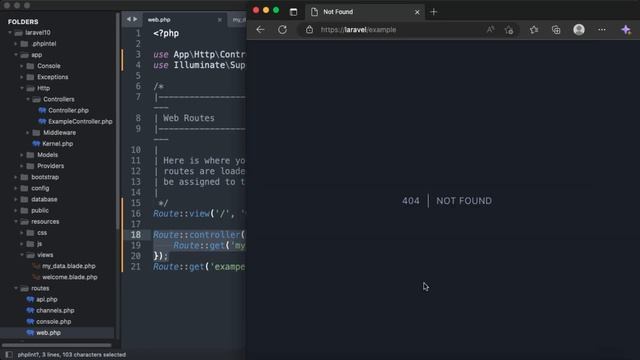Go back in the browser
The image size is (640, 360).
pos(260,30)
